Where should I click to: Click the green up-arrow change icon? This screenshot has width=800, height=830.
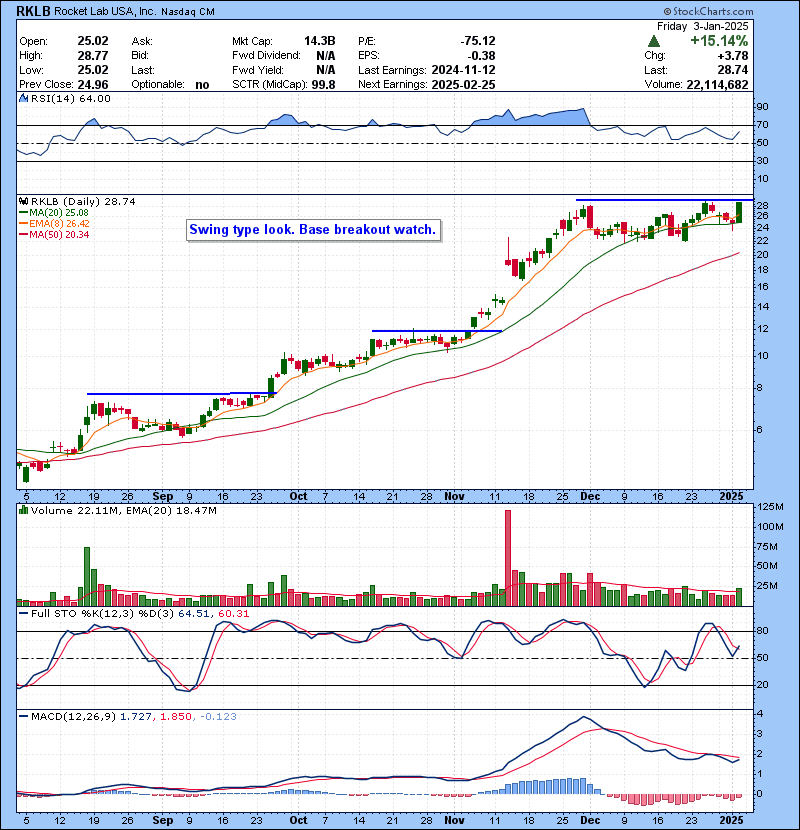[x=654, y=41]
